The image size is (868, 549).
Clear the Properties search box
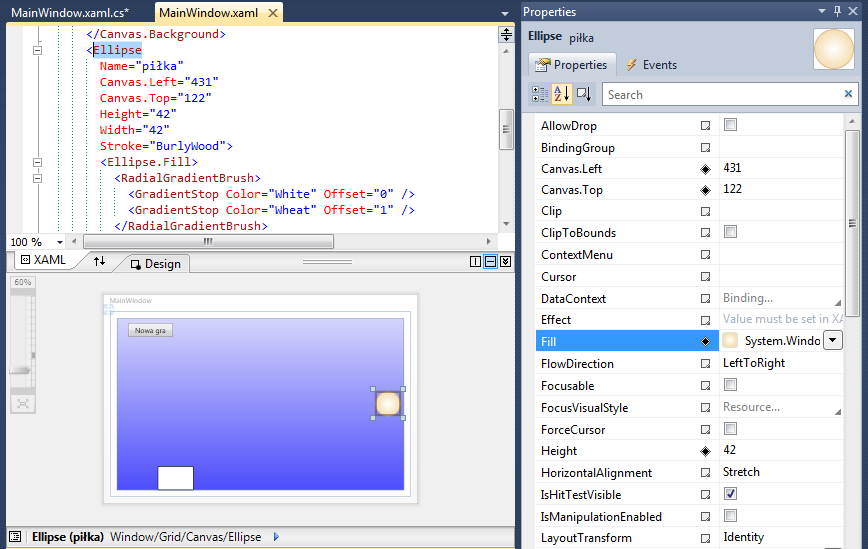pyautogui.click(x=848, y=94)
